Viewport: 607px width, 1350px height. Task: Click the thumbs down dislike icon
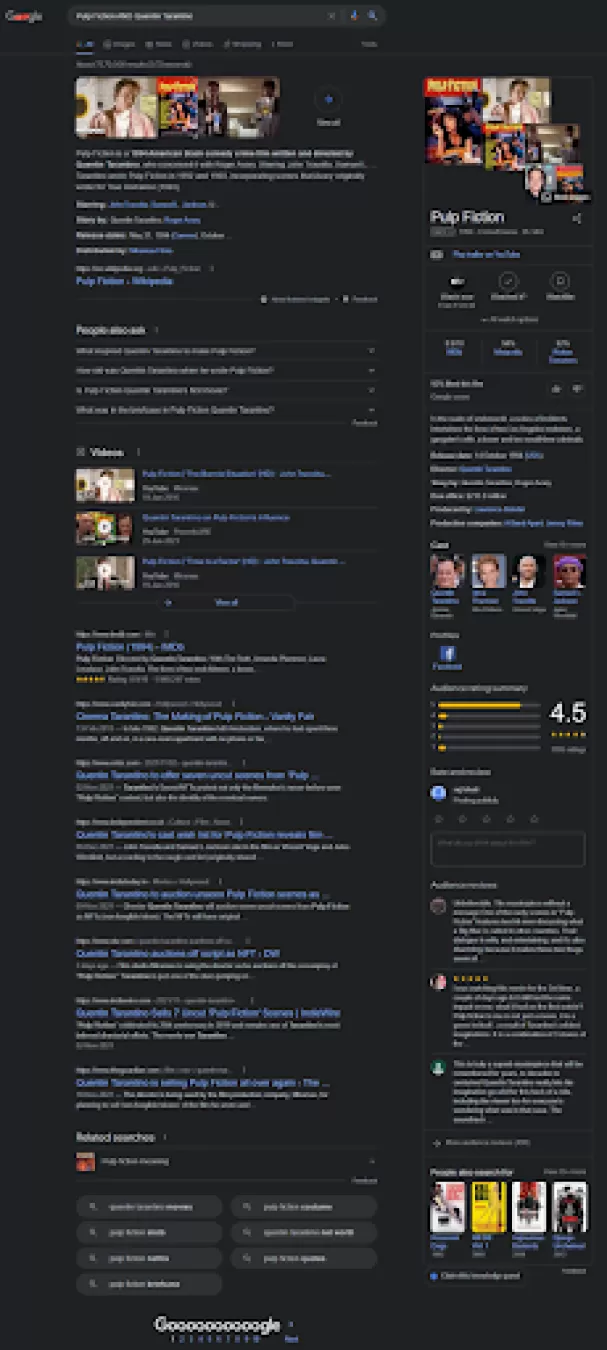[x=577, y=388]
